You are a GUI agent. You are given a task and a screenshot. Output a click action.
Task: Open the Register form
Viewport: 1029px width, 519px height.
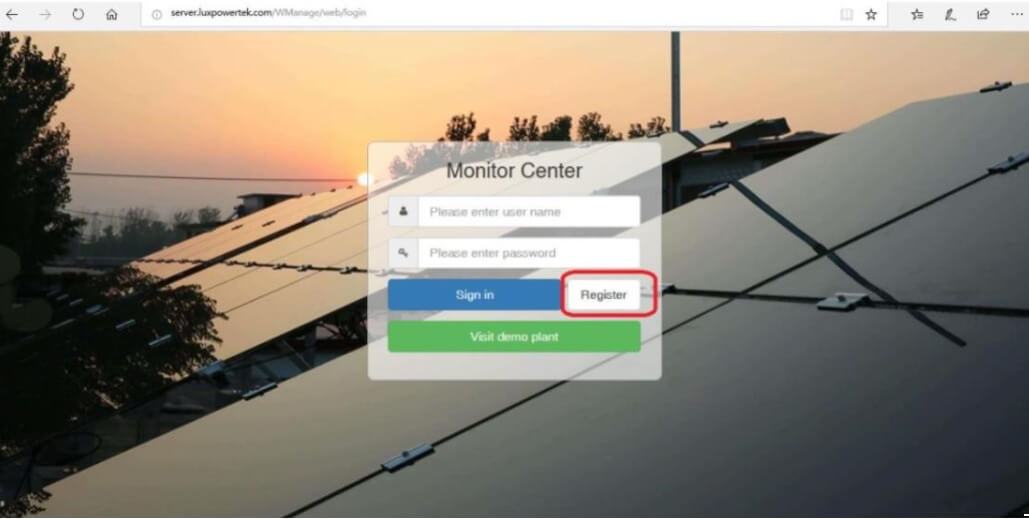[x=603, y=295]
